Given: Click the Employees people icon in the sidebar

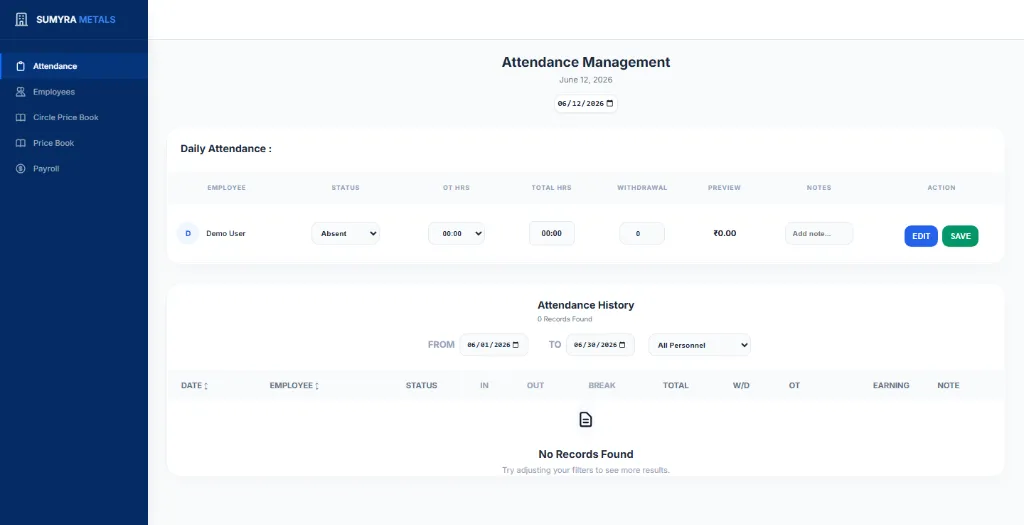Looking at the screenshot, I should point(20,92).
